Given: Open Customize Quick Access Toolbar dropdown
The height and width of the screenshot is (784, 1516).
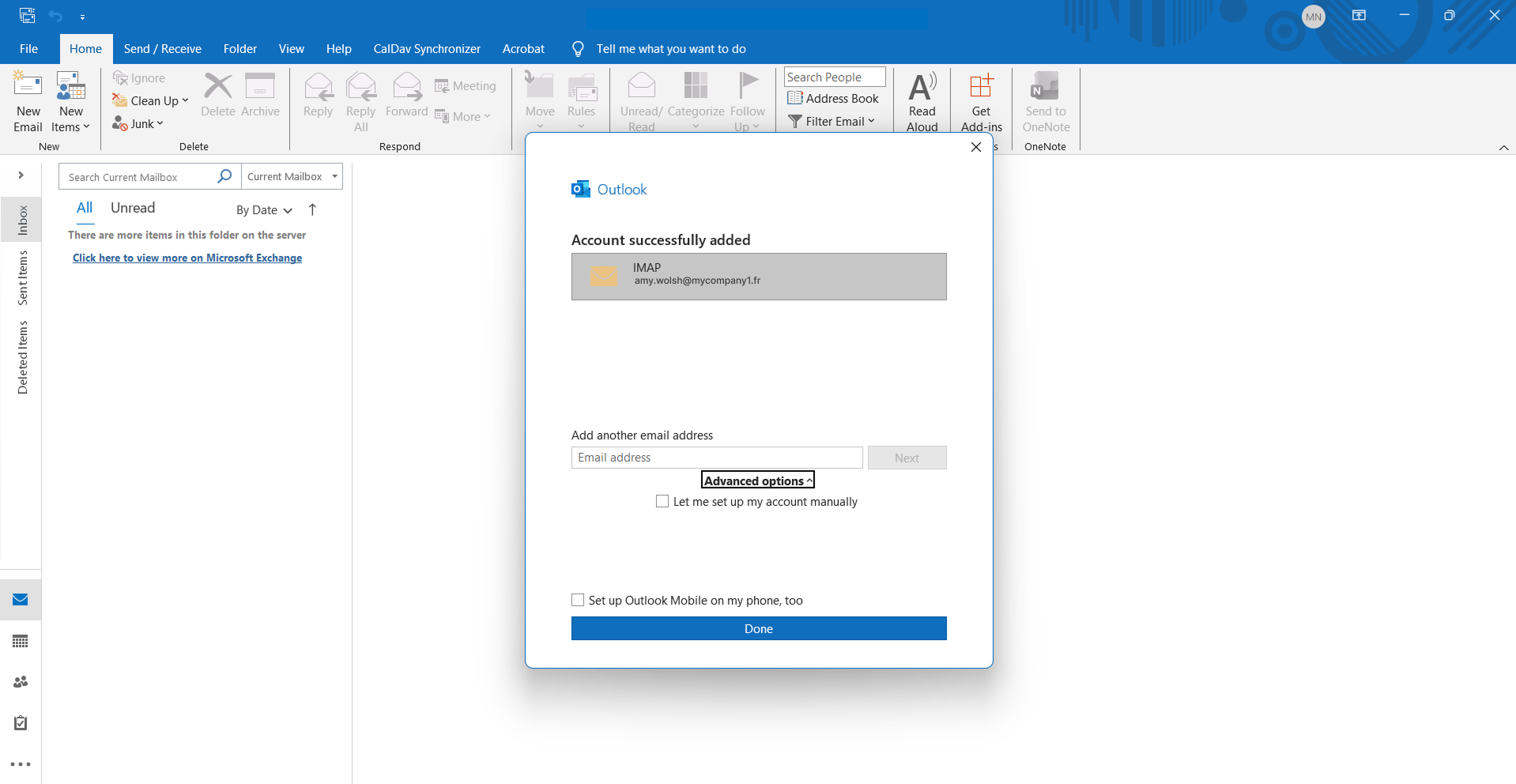Looking at the screenshot, I should [82, 17].
